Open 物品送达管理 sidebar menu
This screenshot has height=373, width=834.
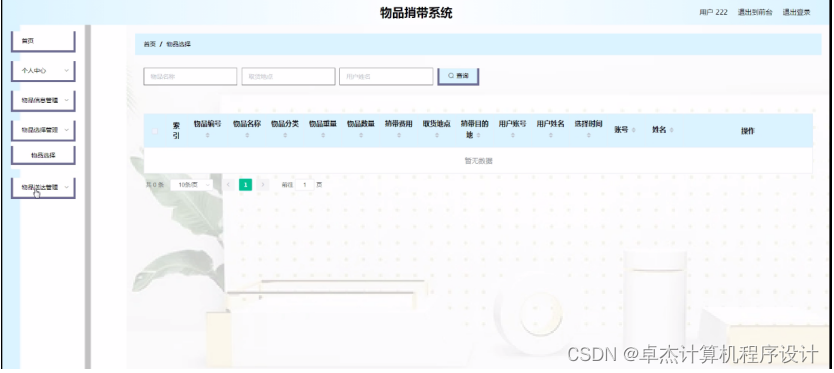click(x=43, y=188)
